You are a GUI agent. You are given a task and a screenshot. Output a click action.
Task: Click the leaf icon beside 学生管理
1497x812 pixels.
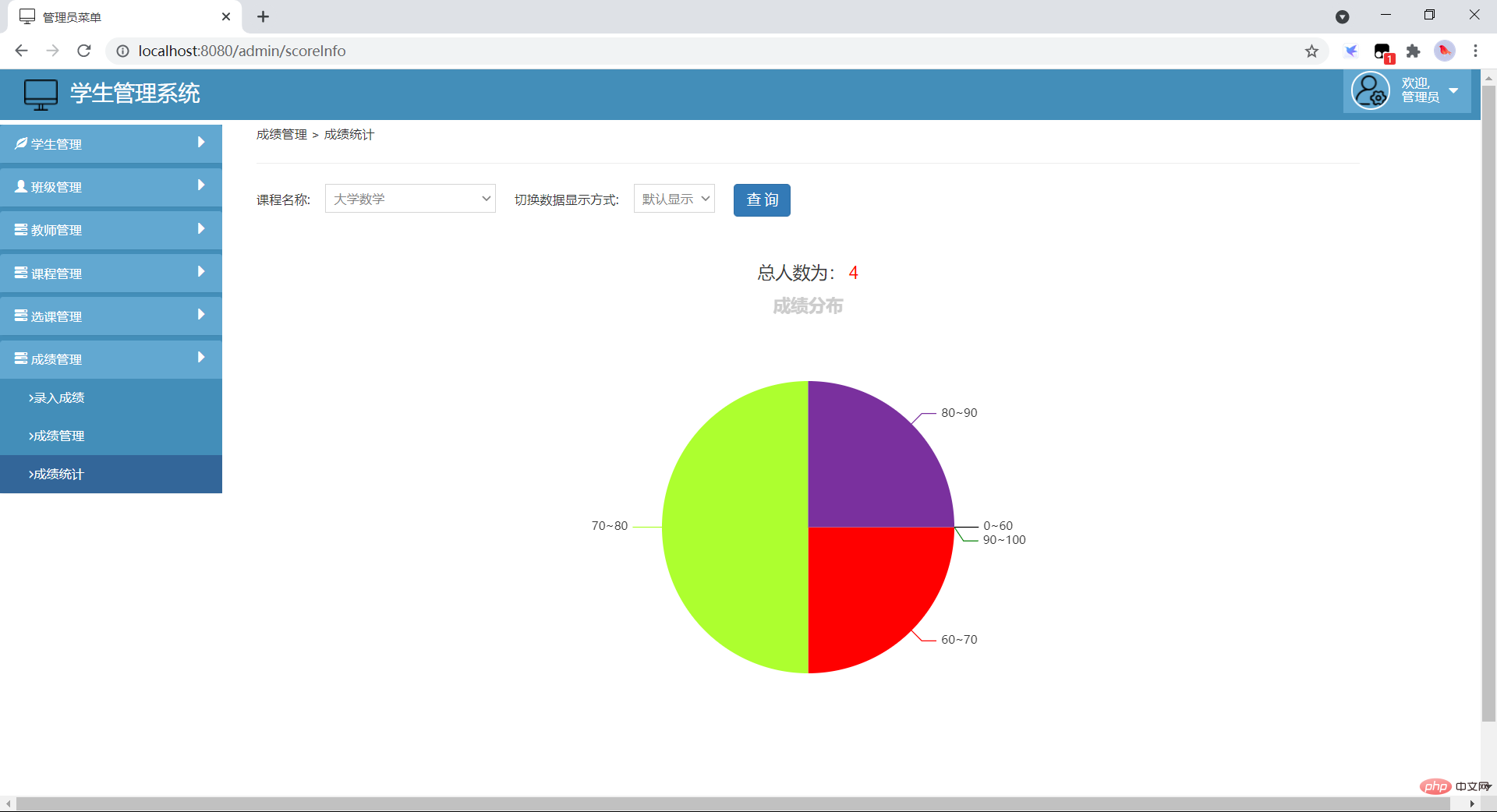pyautogui.click(x=21, y=143)
